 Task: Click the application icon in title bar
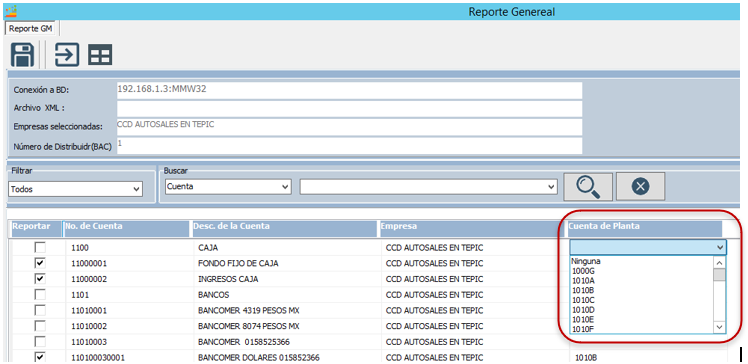coord(11,11)
